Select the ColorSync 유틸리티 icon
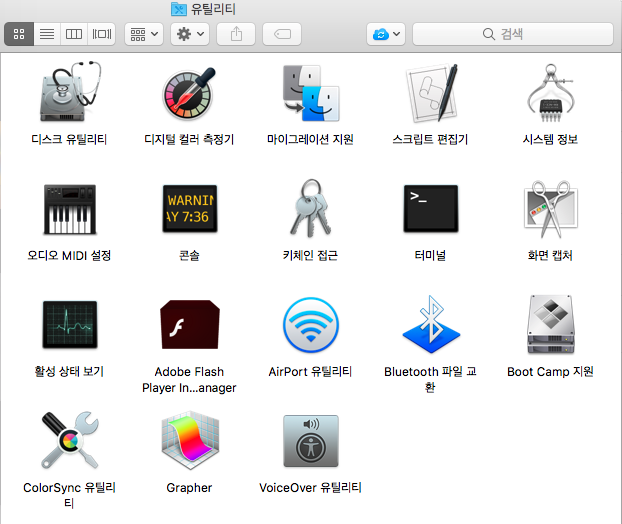Viewport: 622px width, 524px height. point(70,440)
